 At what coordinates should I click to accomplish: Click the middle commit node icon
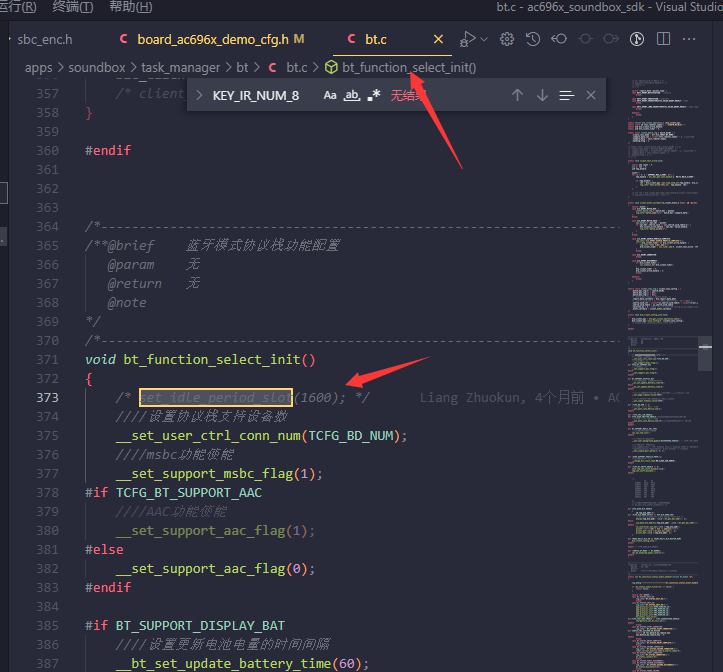coord(585,39)
